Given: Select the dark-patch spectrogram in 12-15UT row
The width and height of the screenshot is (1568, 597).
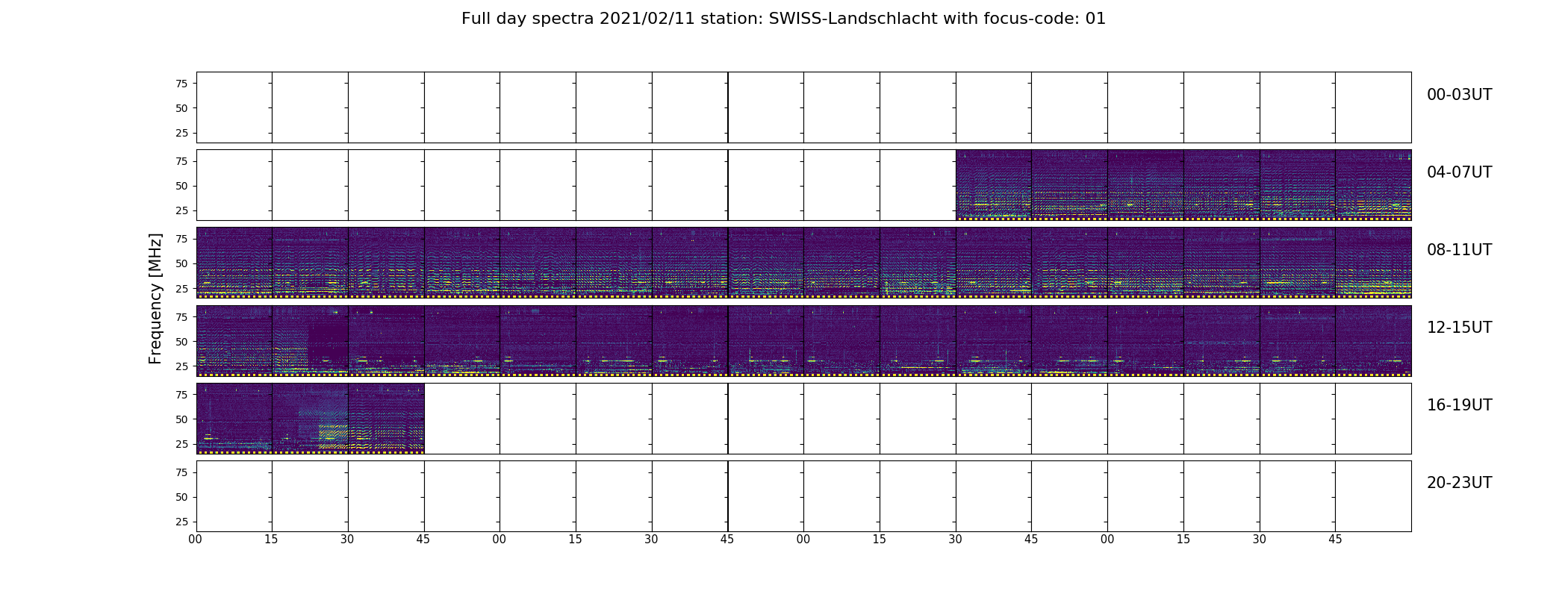Looking at the screenshot, I should pos(310,340).
